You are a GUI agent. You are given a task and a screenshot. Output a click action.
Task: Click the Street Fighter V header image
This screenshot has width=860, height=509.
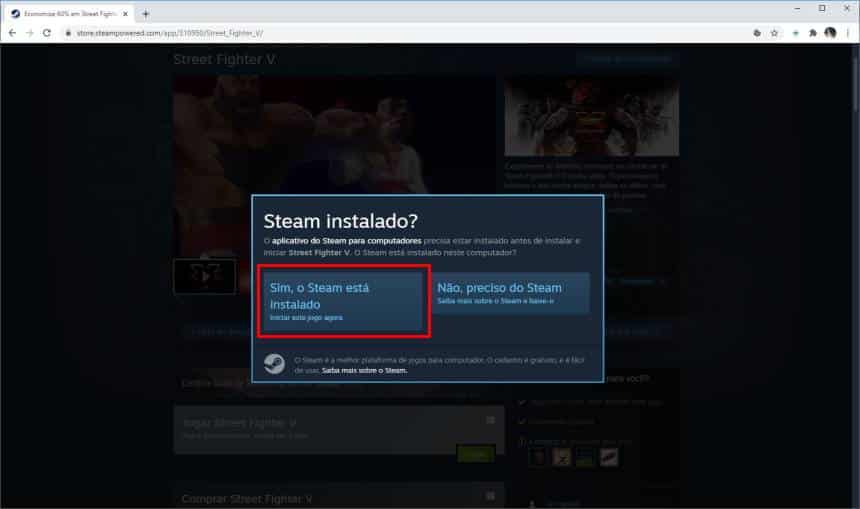592,116
